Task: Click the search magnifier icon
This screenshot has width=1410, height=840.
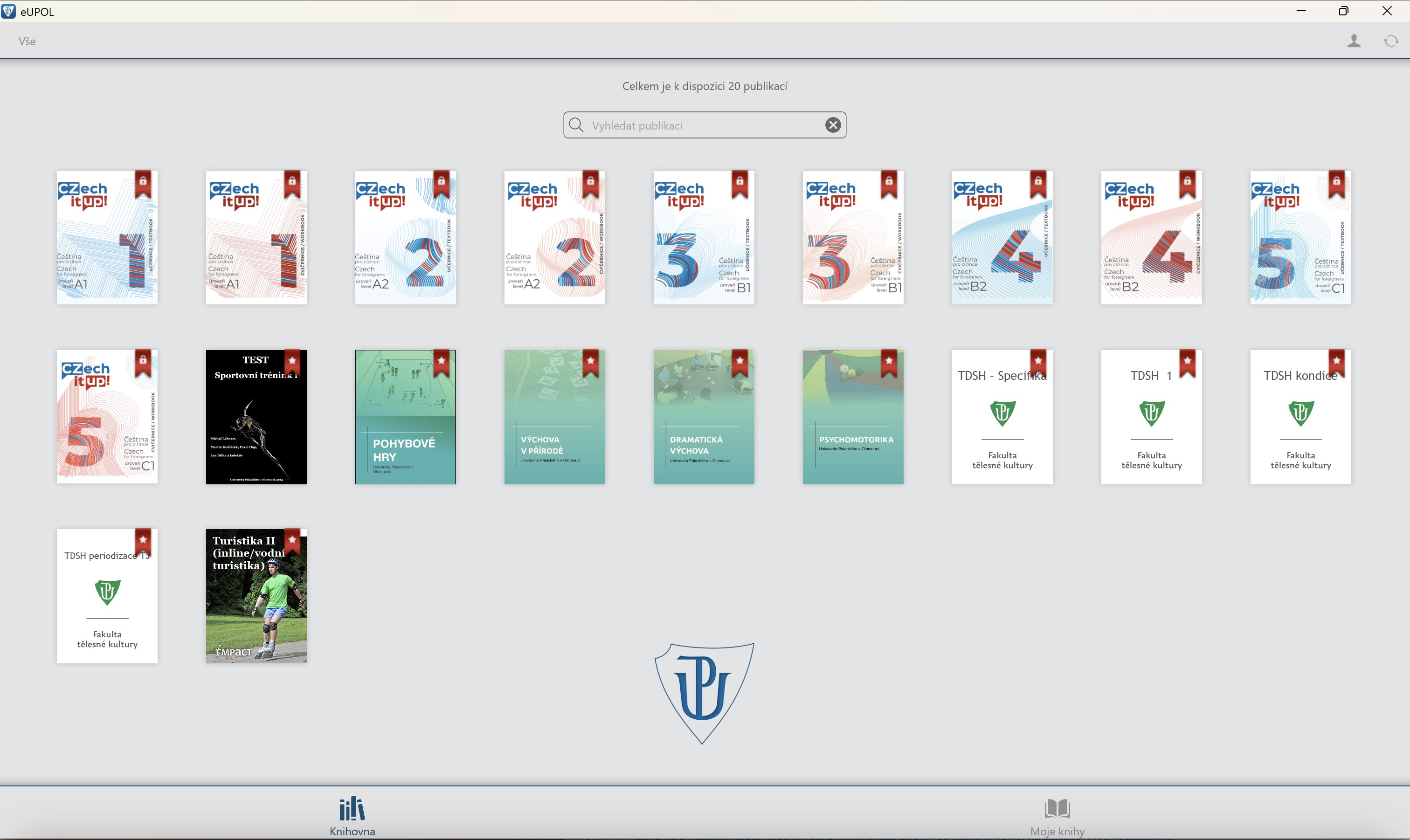Action: tap(576, 125)
